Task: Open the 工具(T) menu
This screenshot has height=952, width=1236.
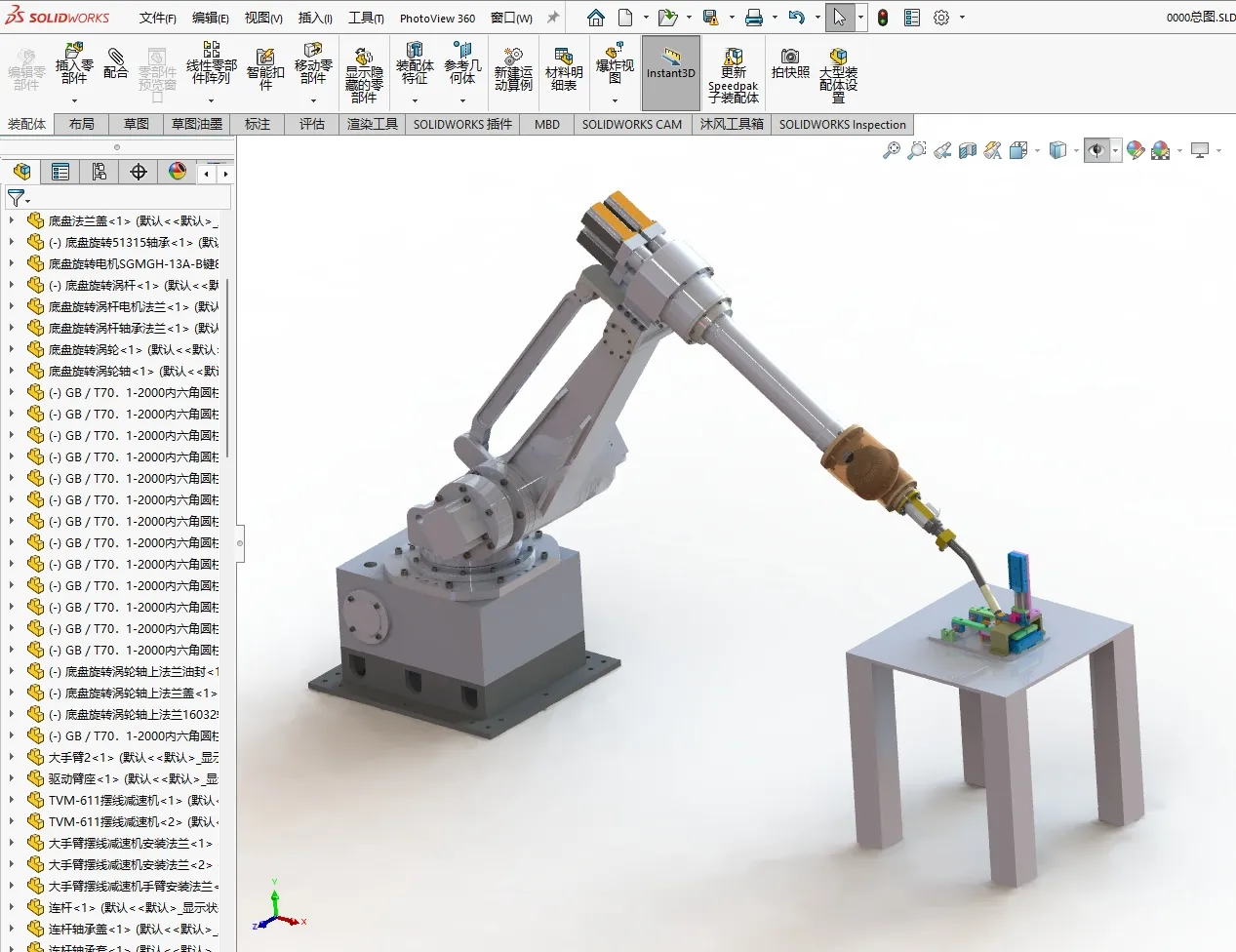Action: click(366, 18)
